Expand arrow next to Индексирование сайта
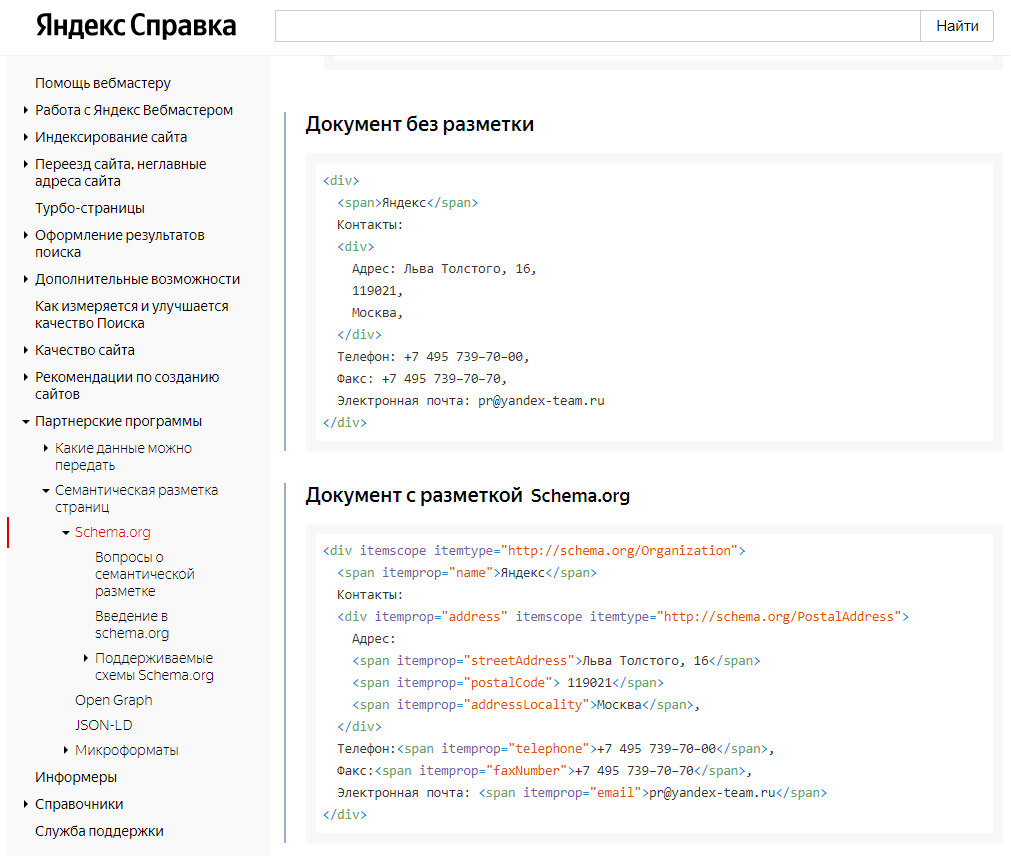1011x856 pixels. pyautogui.click(x=25, y=137)
